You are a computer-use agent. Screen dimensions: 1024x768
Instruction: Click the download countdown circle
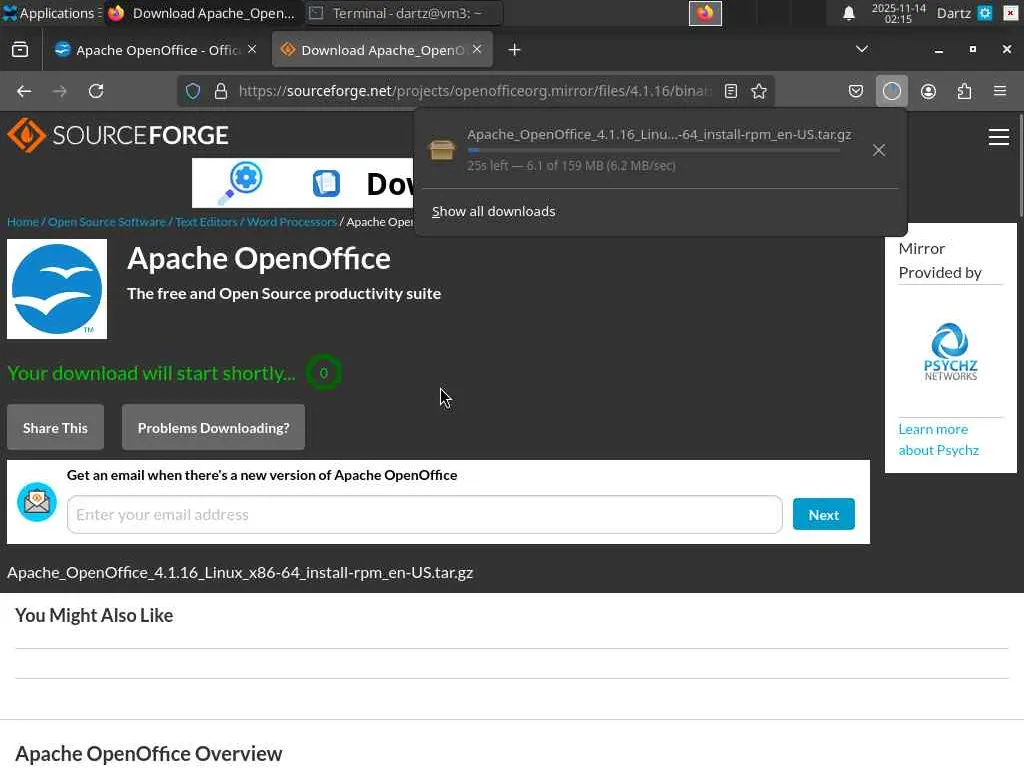(323, 373)
